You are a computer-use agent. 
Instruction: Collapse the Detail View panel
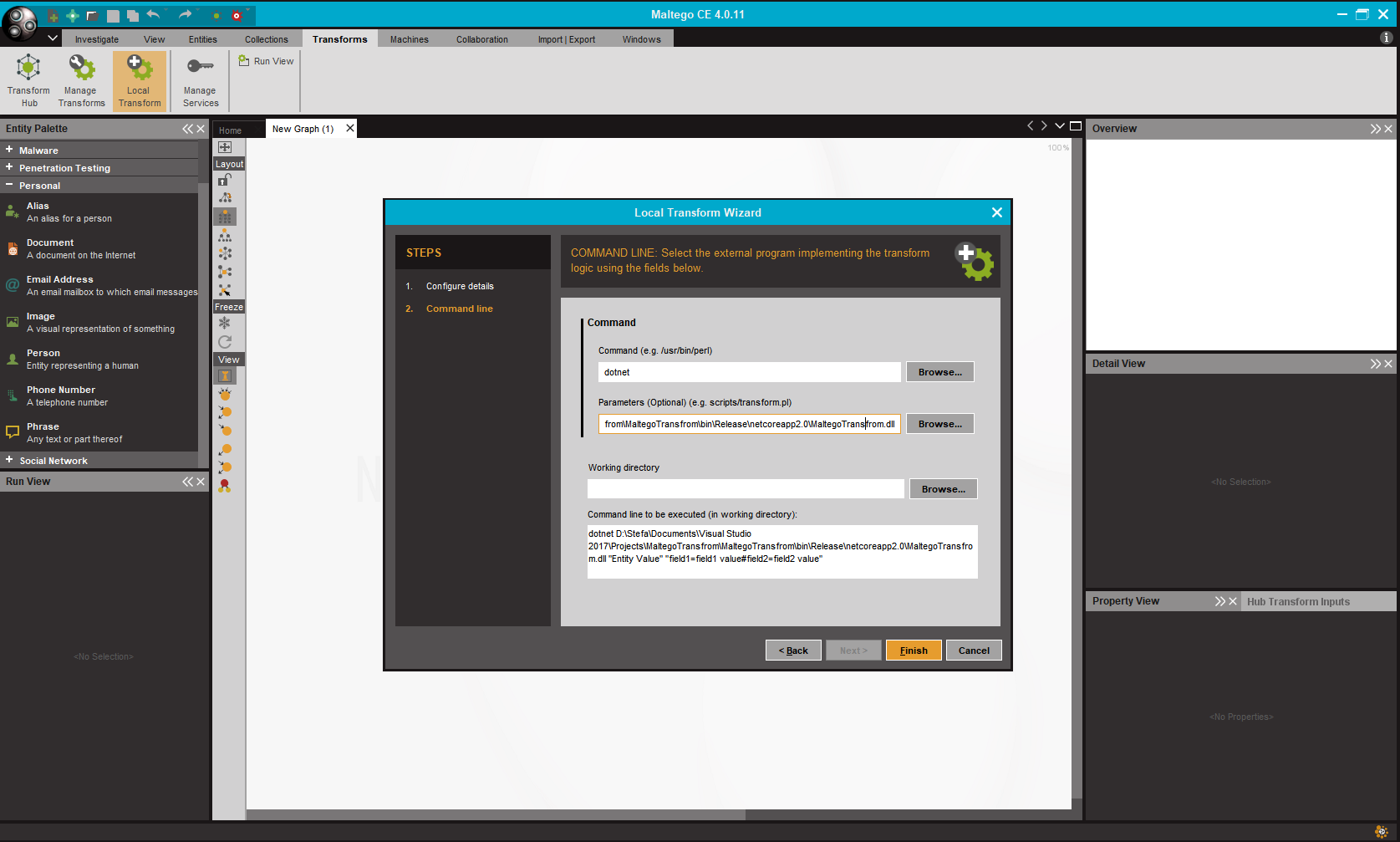click(1375, 364)
